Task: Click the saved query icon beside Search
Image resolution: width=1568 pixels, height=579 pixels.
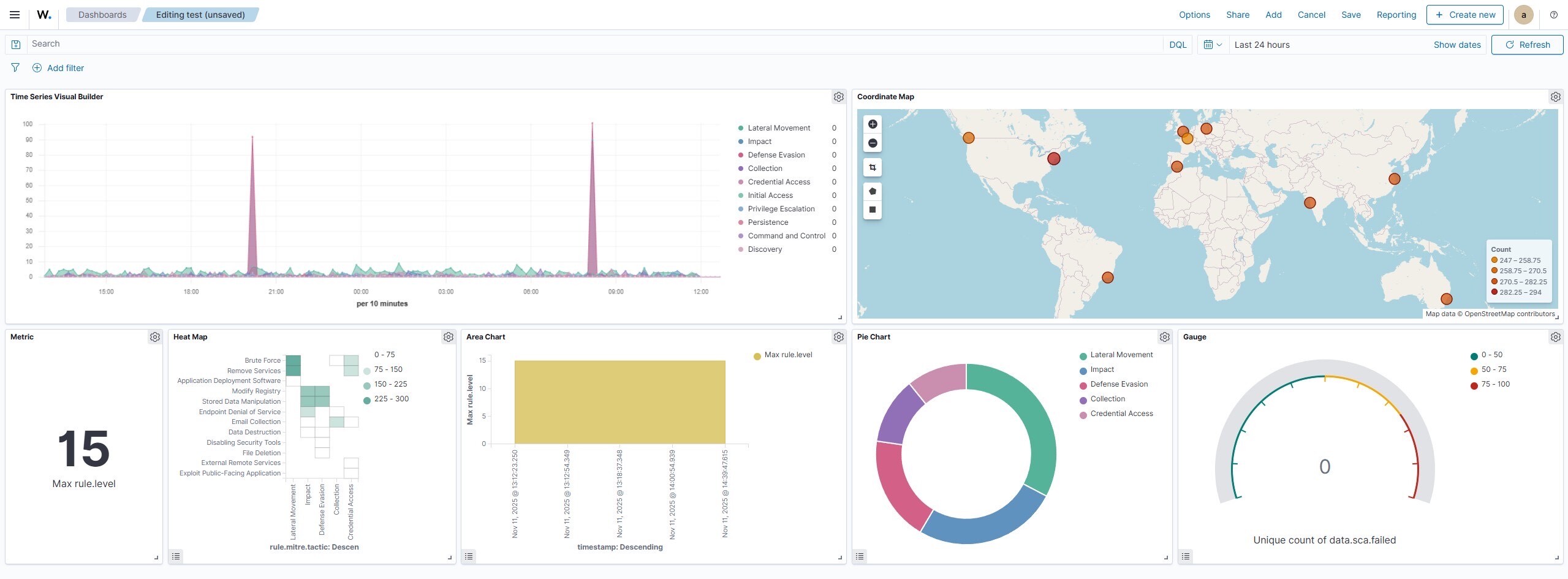Action: [x=16, y=45]
